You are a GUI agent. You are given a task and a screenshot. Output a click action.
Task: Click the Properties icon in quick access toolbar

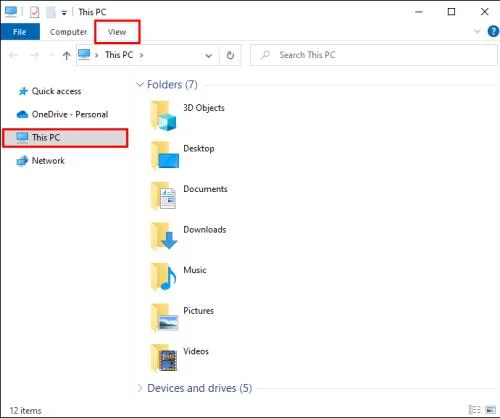click(34, 12)
